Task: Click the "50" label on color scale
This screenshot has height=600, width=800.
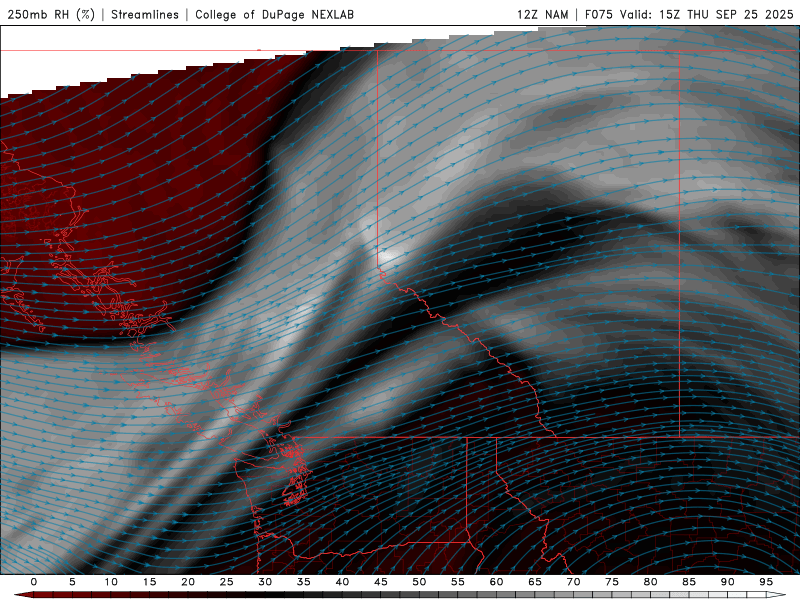Action: click(419, 582)
